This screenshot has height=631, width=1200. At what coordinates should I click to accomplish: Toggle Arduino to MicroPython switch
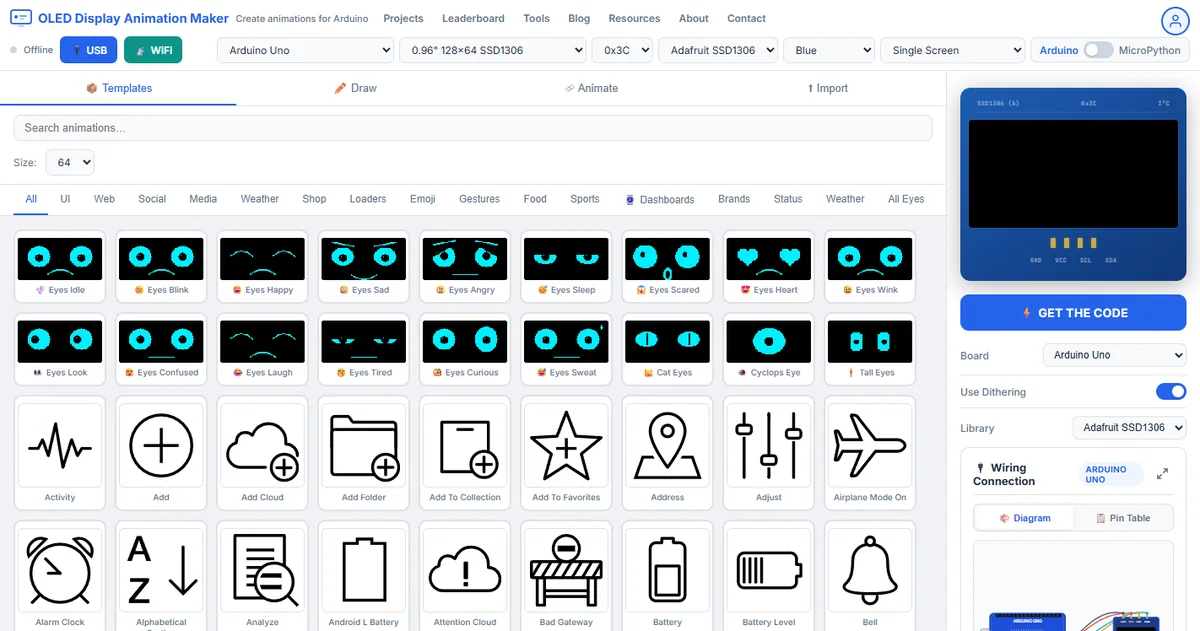[1098, 50]
